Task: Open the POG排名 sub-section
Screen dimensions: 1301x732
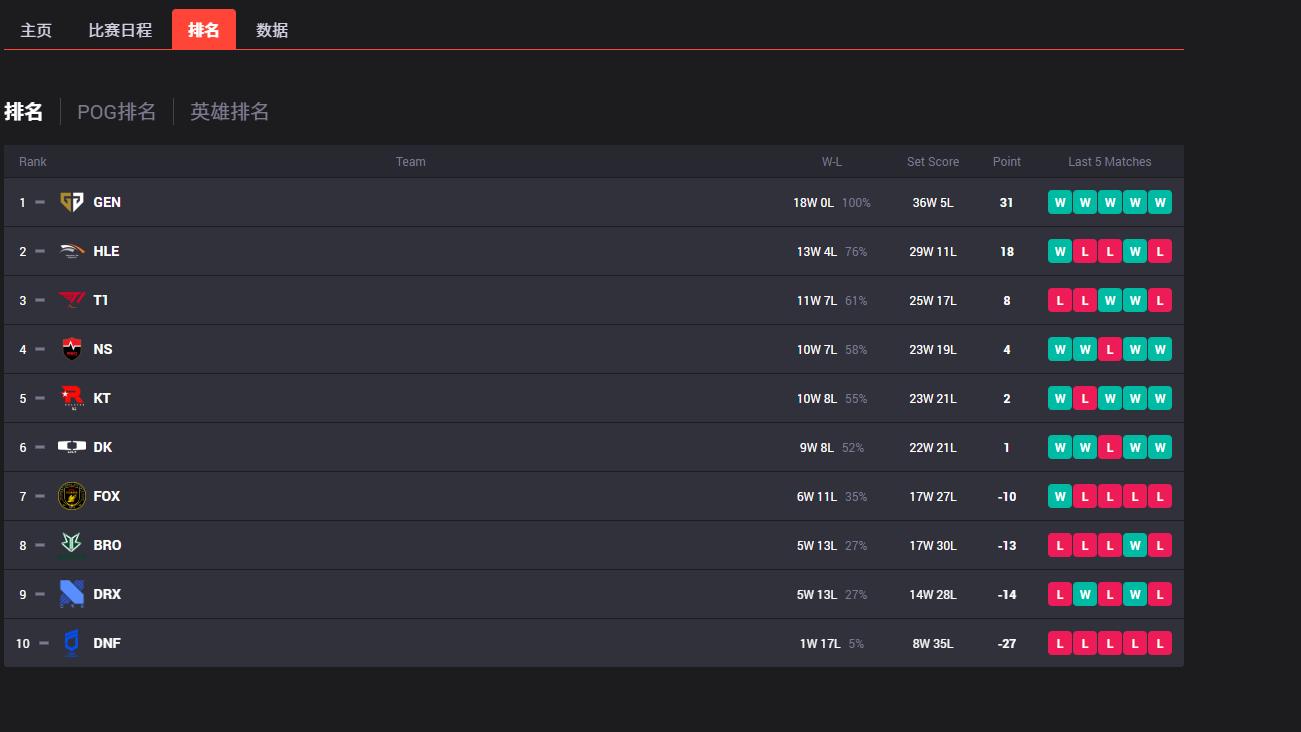Action: tap(117, 112)
